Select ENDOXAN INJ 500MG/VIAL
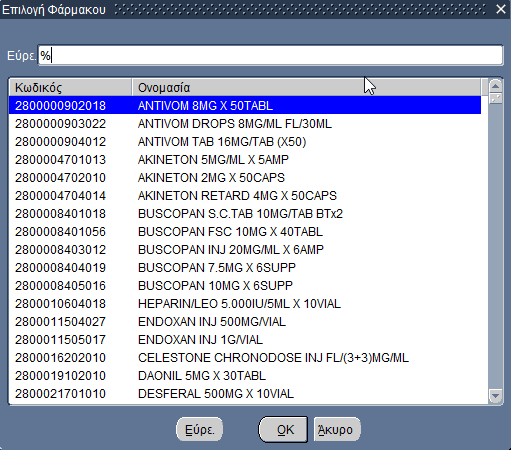Viewport: 511px width, 450px height. [245, 322]
